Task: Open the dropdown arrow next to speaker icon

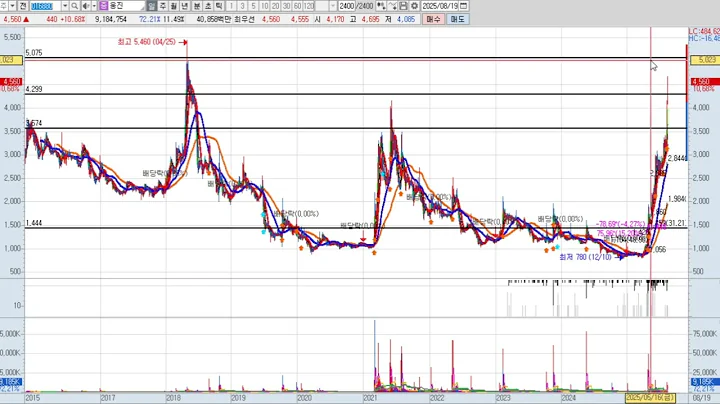Action: point(94,6)
